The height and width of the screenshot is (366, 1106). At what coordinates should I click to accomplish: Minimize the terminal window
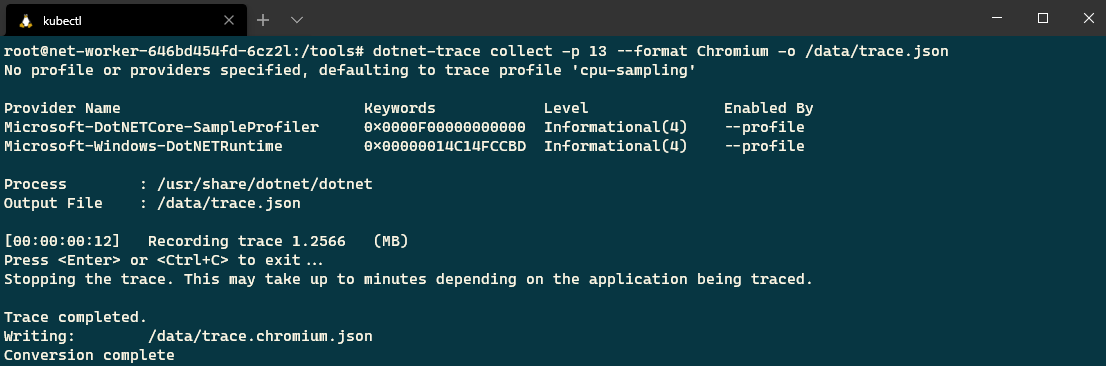(997, 18)
